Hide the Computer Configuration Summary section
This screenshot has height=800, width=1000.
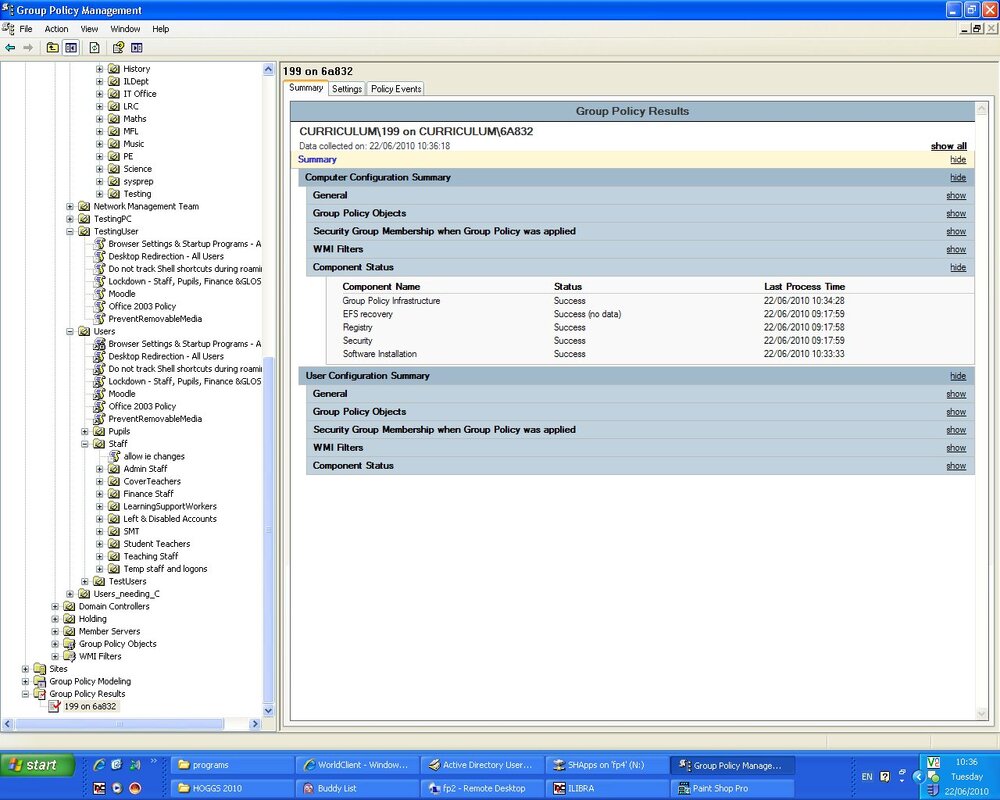(958, 178)
